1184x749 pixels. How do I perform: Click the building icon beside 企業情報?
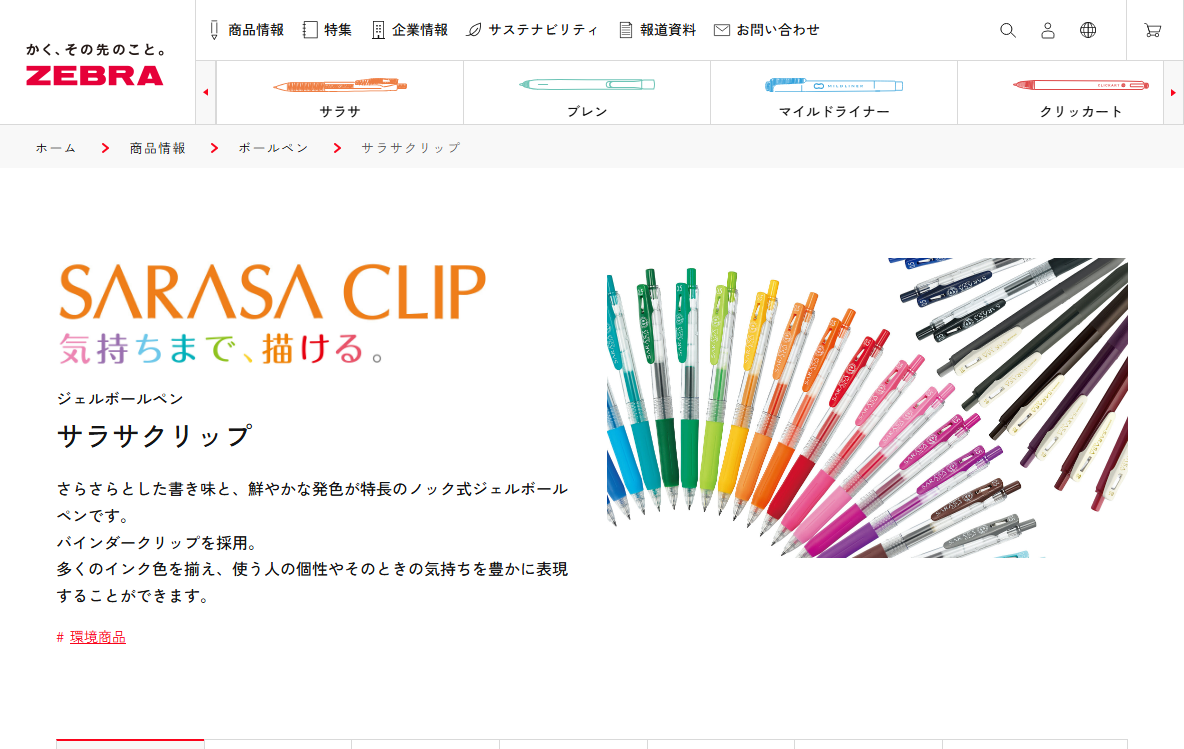click(378, 30)
